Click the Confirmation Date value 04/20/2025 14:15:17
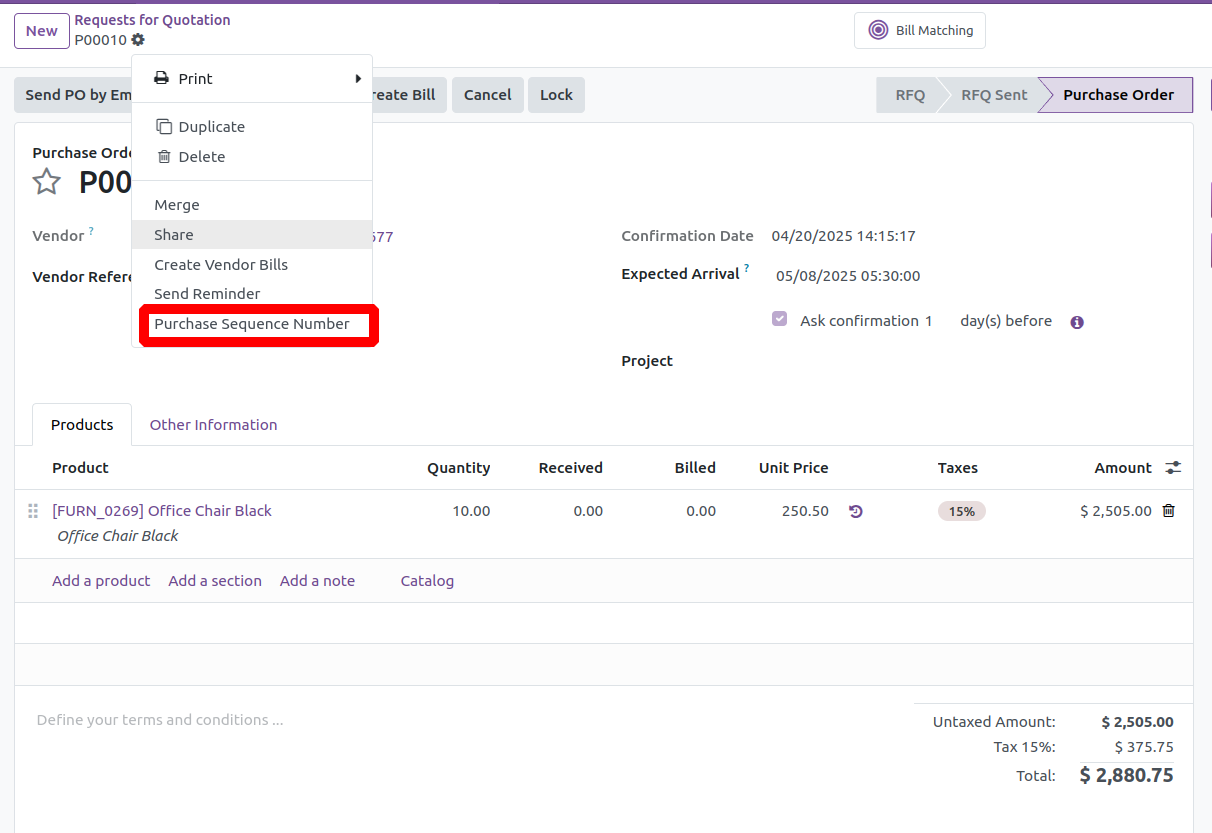Image resolution: width=1212 pixels, height=833 pixels. click(x=844, y=237)
